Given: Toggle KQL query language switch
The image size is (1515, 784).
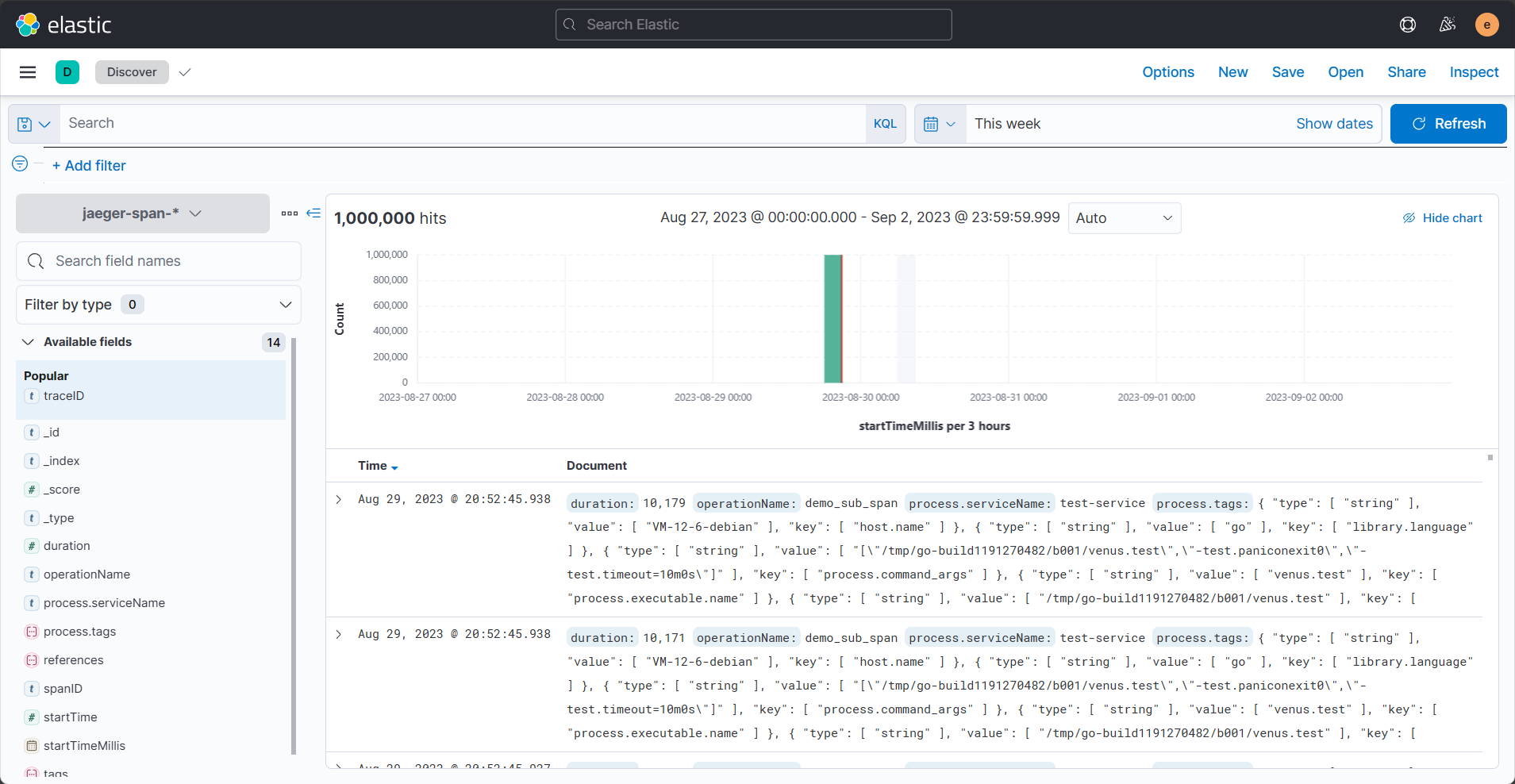Looking at the screenshot, I should [x=885, y=124].
